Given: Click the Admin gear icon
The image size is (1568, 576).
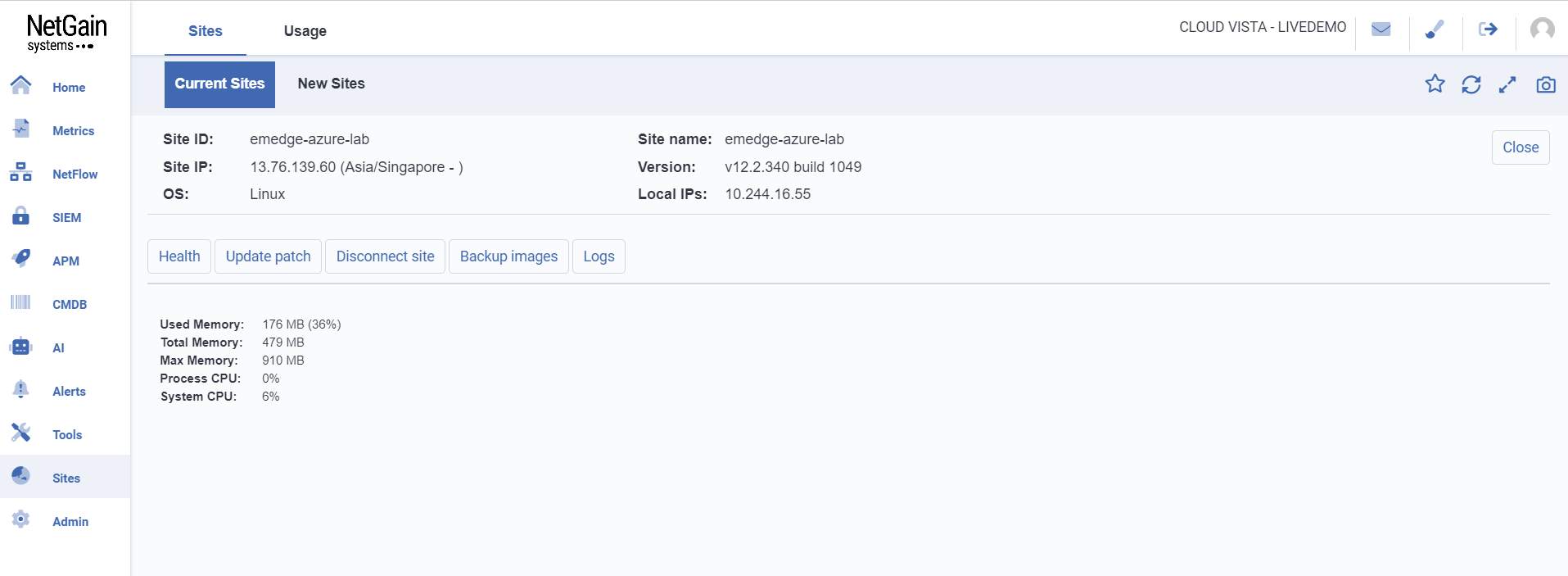Looking at the screenshot, I should coord(21,519).
